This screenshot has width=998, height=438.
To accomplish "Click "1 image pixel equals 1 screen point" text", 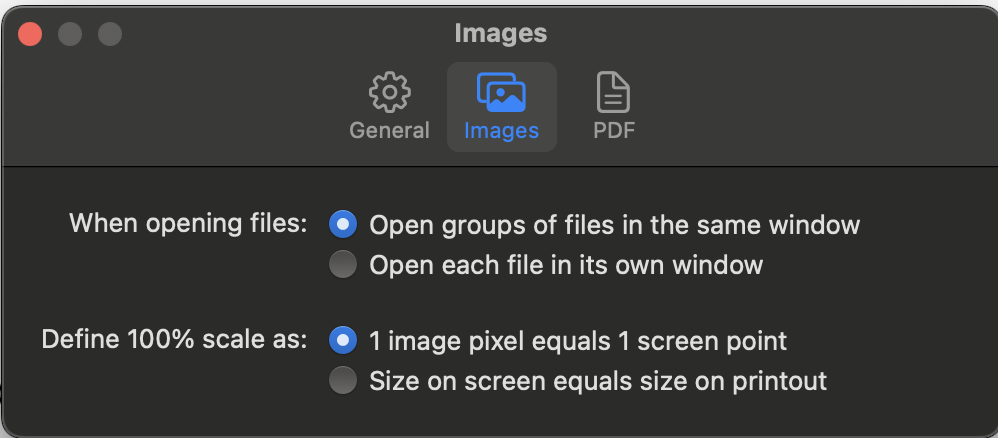I will [578, 341].
